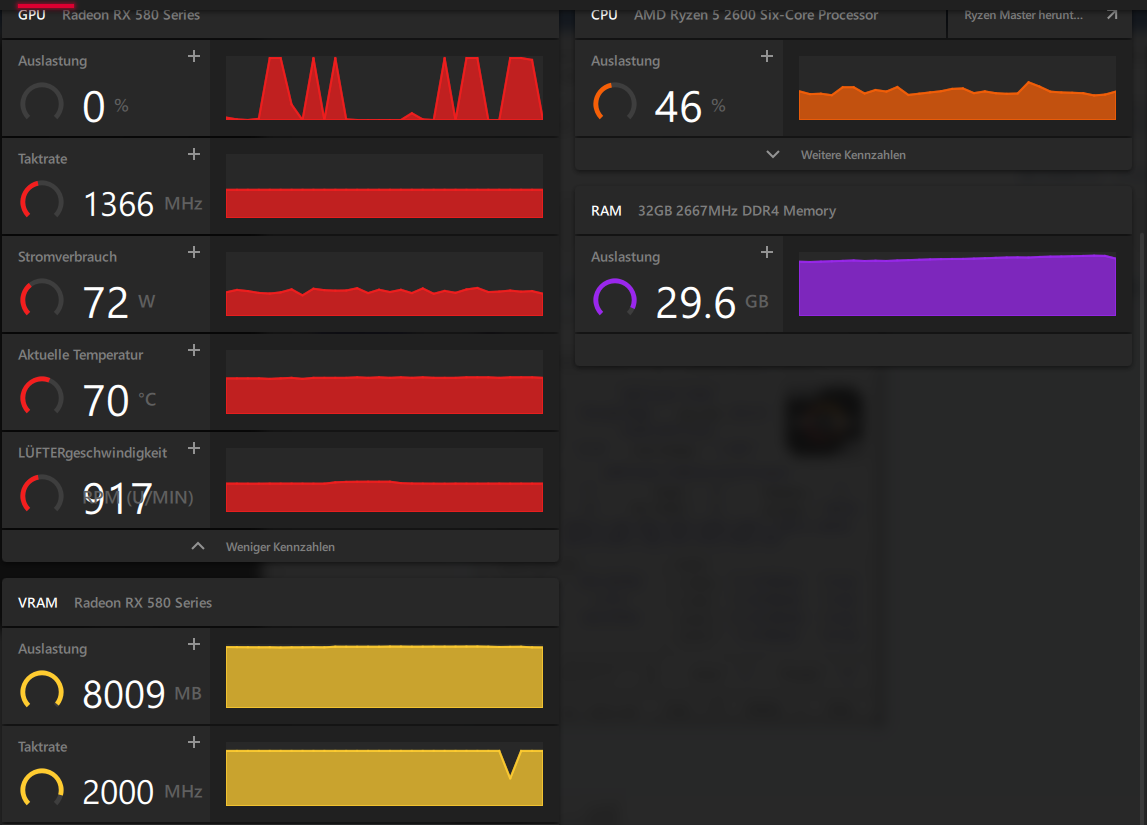Open Ryzen Master download arrow icon
This screenshot has width=1147, height=825.
1112,15
